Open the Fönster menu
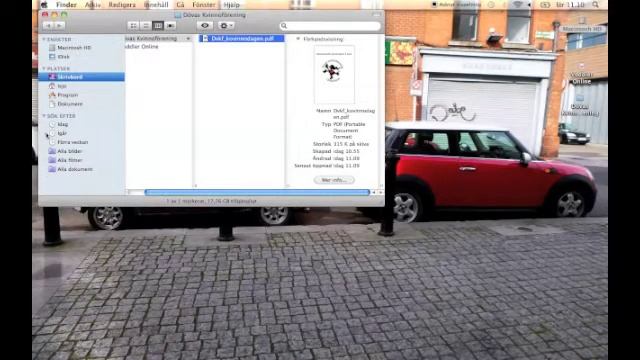The height and width of the screenshot is (360, 640). pos(203,5)
